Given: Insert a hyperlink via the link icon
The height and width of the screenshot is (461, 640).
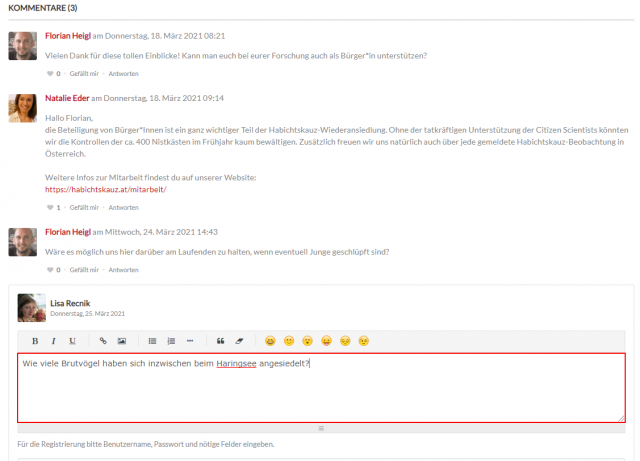Looking at the screenshot, I should (x=103, y=341).
